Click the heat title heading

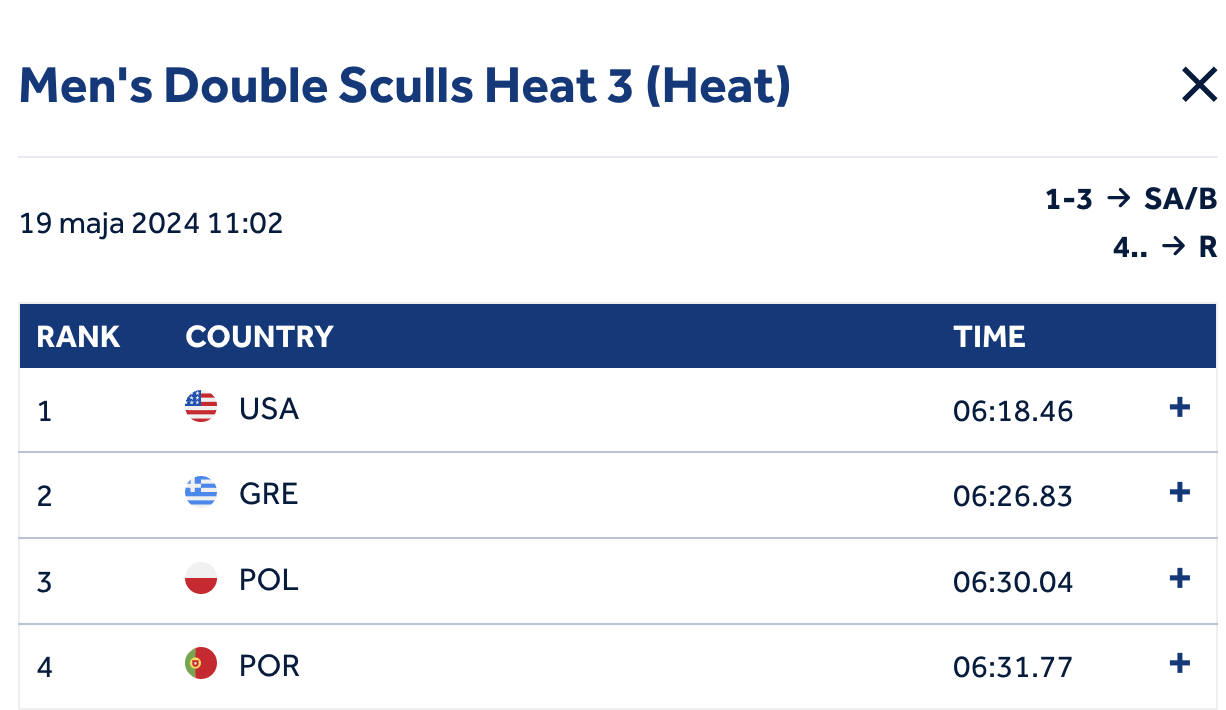[405, 86]
